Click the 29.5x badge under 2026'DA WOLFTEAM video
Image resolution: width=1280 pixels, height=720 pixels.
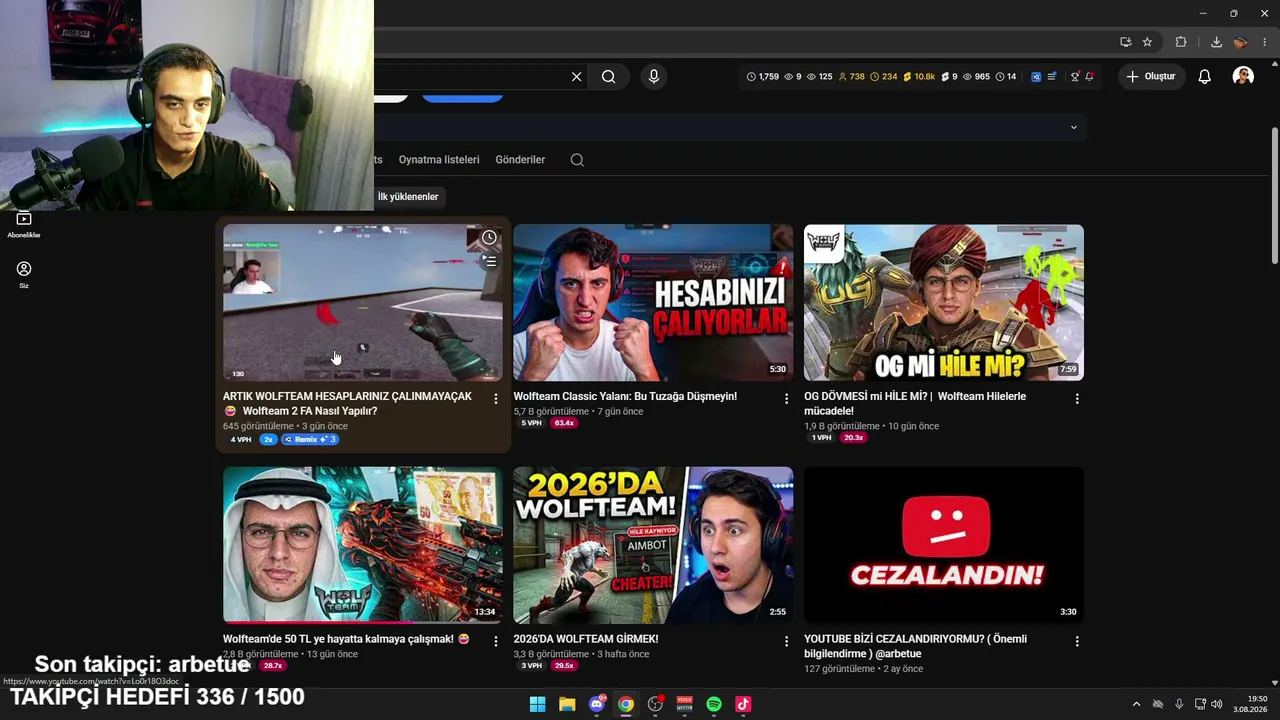(564, 666)
